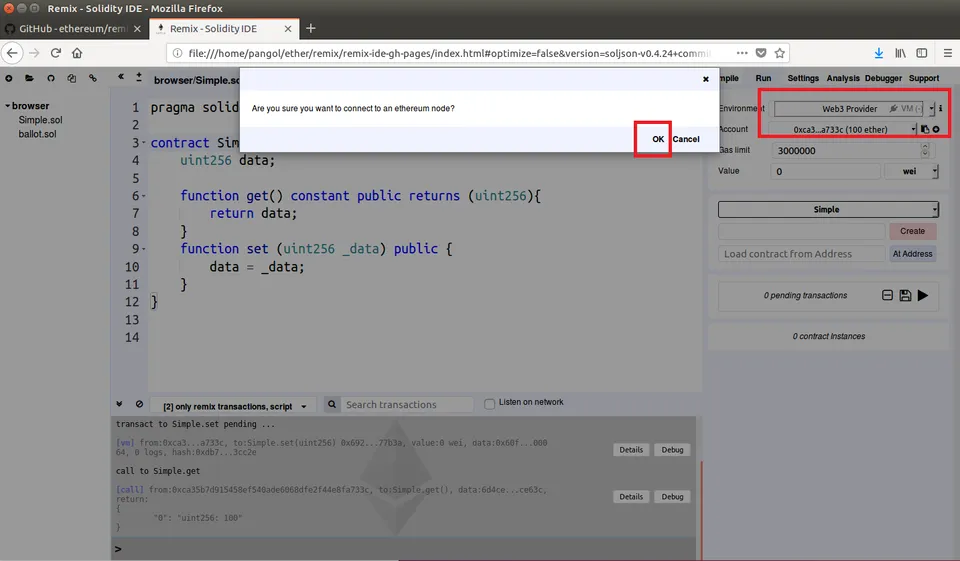Click the Search transactions field

pyautogui.click(x=407, y=404)
